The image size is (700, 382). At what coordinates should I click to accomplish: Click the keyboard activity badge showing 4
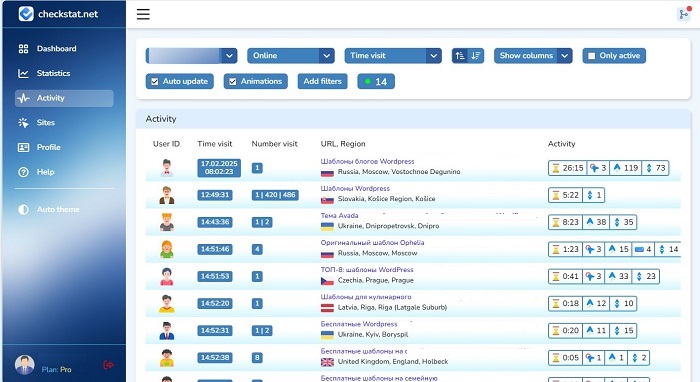[643, 249]
